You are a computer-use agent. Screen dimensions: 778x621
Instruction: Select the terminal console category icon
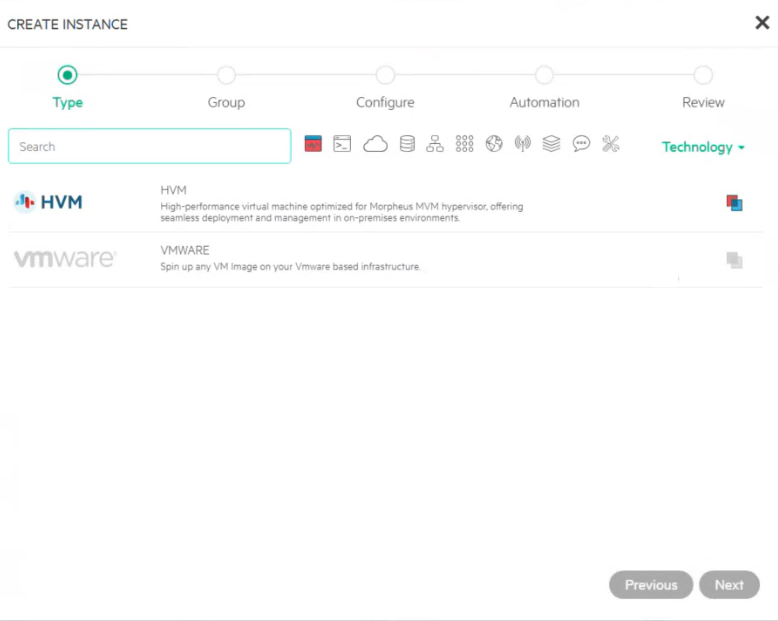(x=342, y=144)
